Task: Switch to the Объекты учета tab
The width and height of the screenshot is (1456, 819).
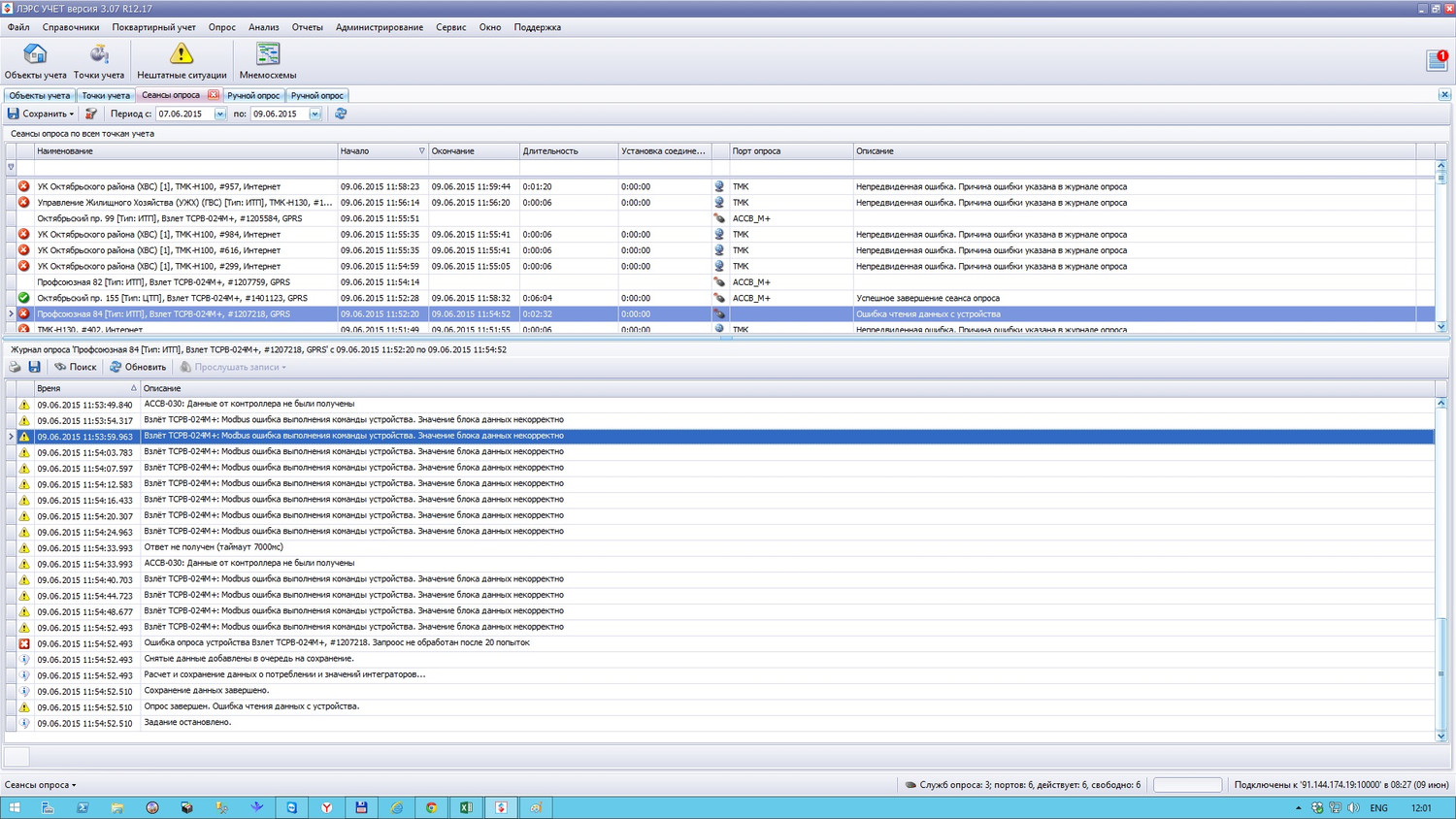Action: point(40,95)
